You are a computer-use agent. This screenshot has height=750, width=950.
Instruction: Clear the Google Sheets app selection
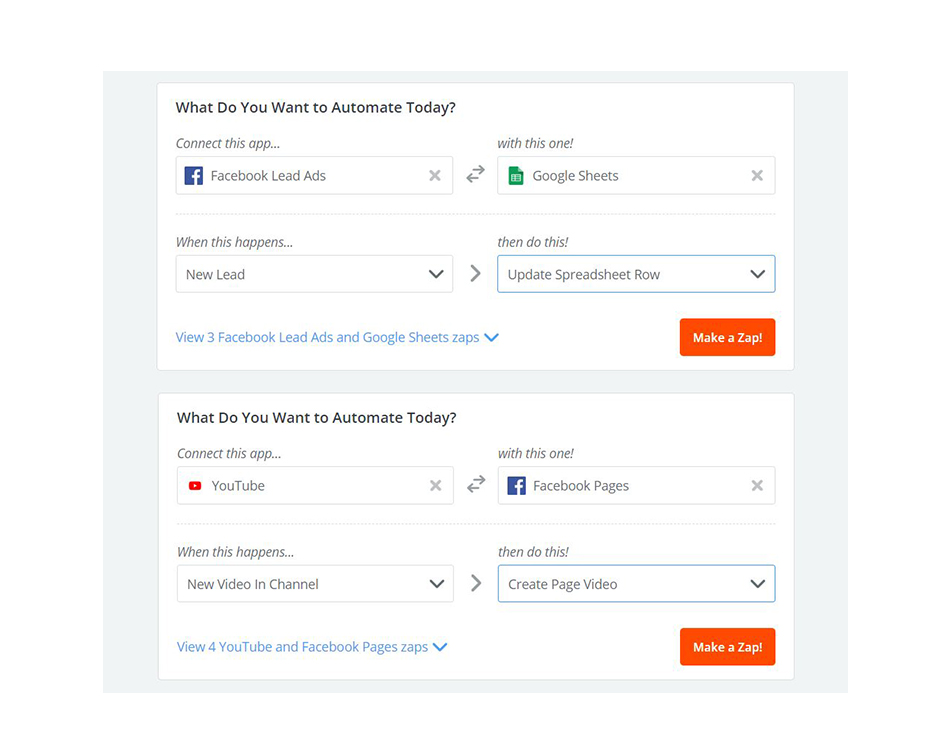(x=757, y=176)
